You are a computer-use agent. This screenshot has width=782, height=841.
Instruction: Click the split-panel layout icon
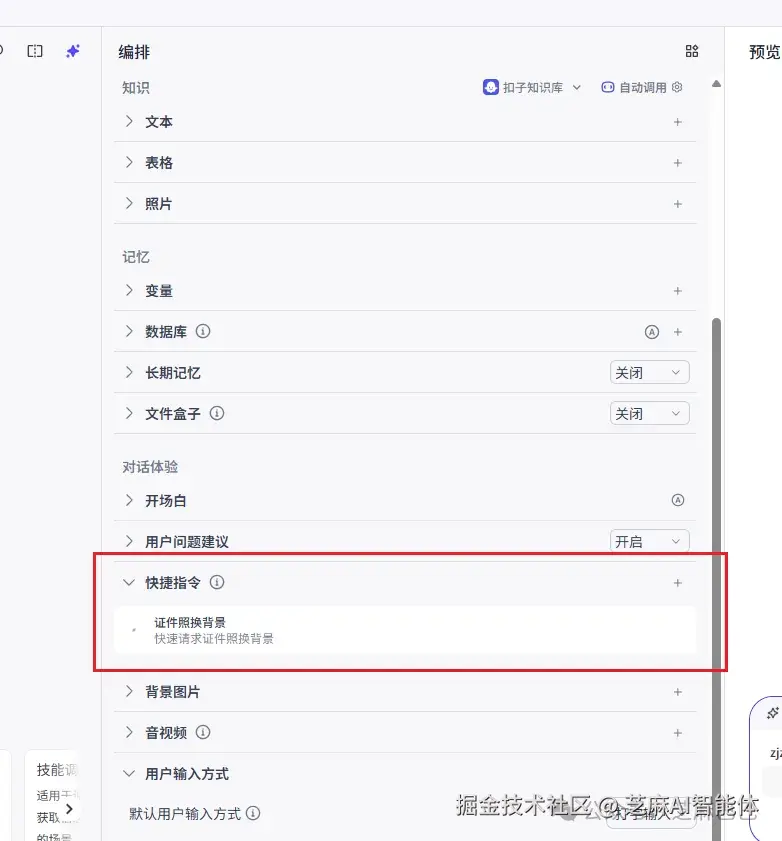tap(35, 51)
